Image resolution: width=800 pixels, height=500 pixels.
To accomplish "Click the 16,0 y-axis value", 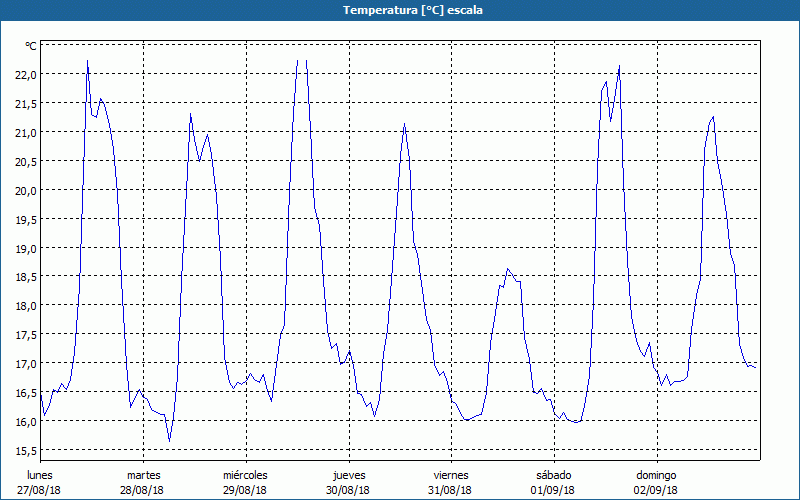I will click(26, 422).
